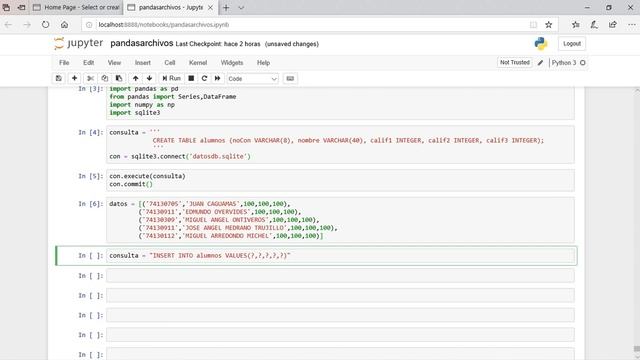
Task: Open browser settings and more menu
Action: 631,25
